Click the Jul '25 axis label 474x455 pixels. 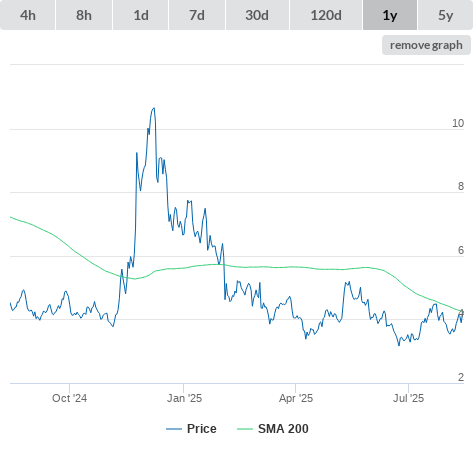coord(408,398)
